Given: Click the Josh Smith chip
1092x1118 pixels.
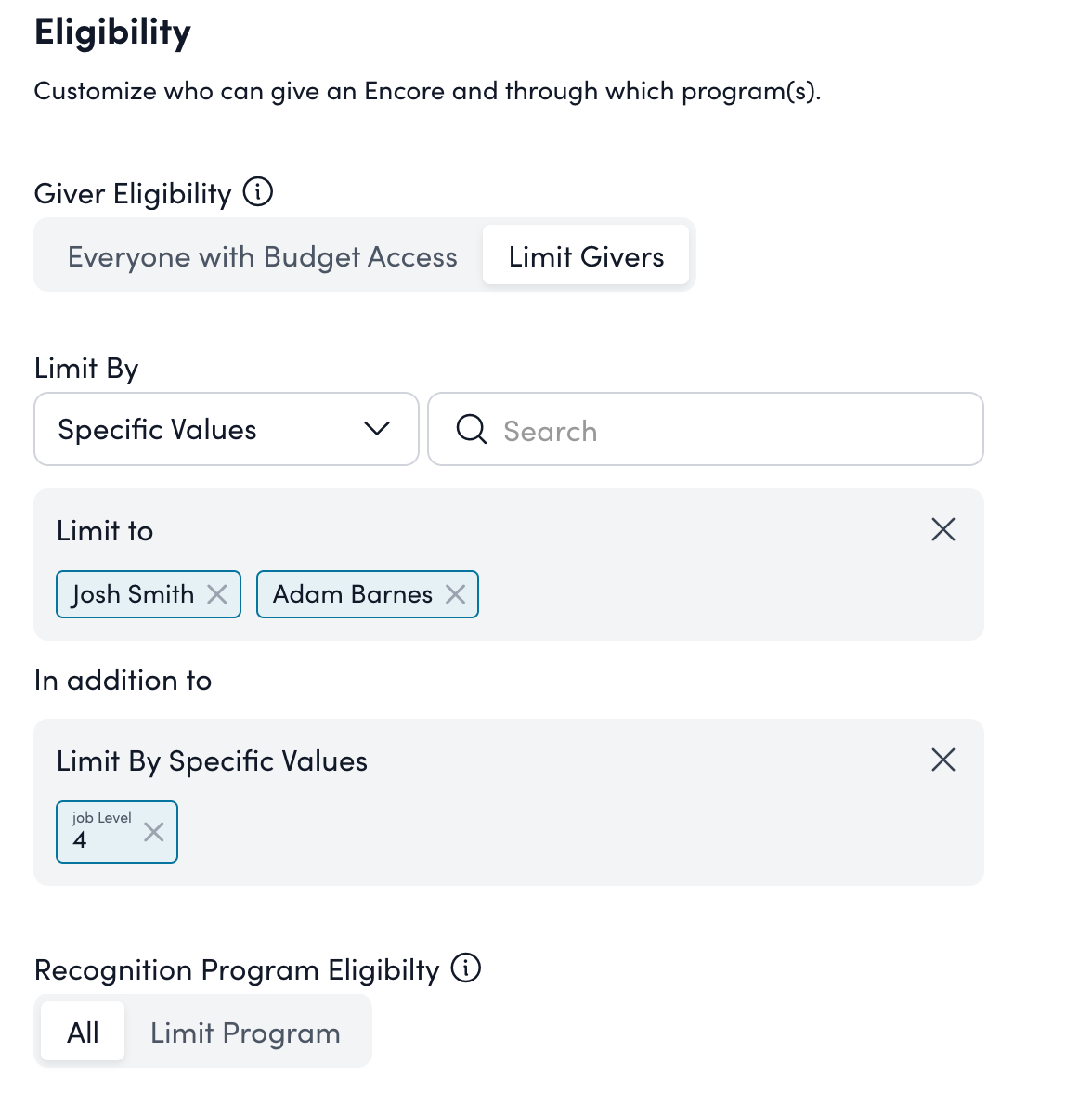Looking at the screenshot, I should (x=133, y=594).
